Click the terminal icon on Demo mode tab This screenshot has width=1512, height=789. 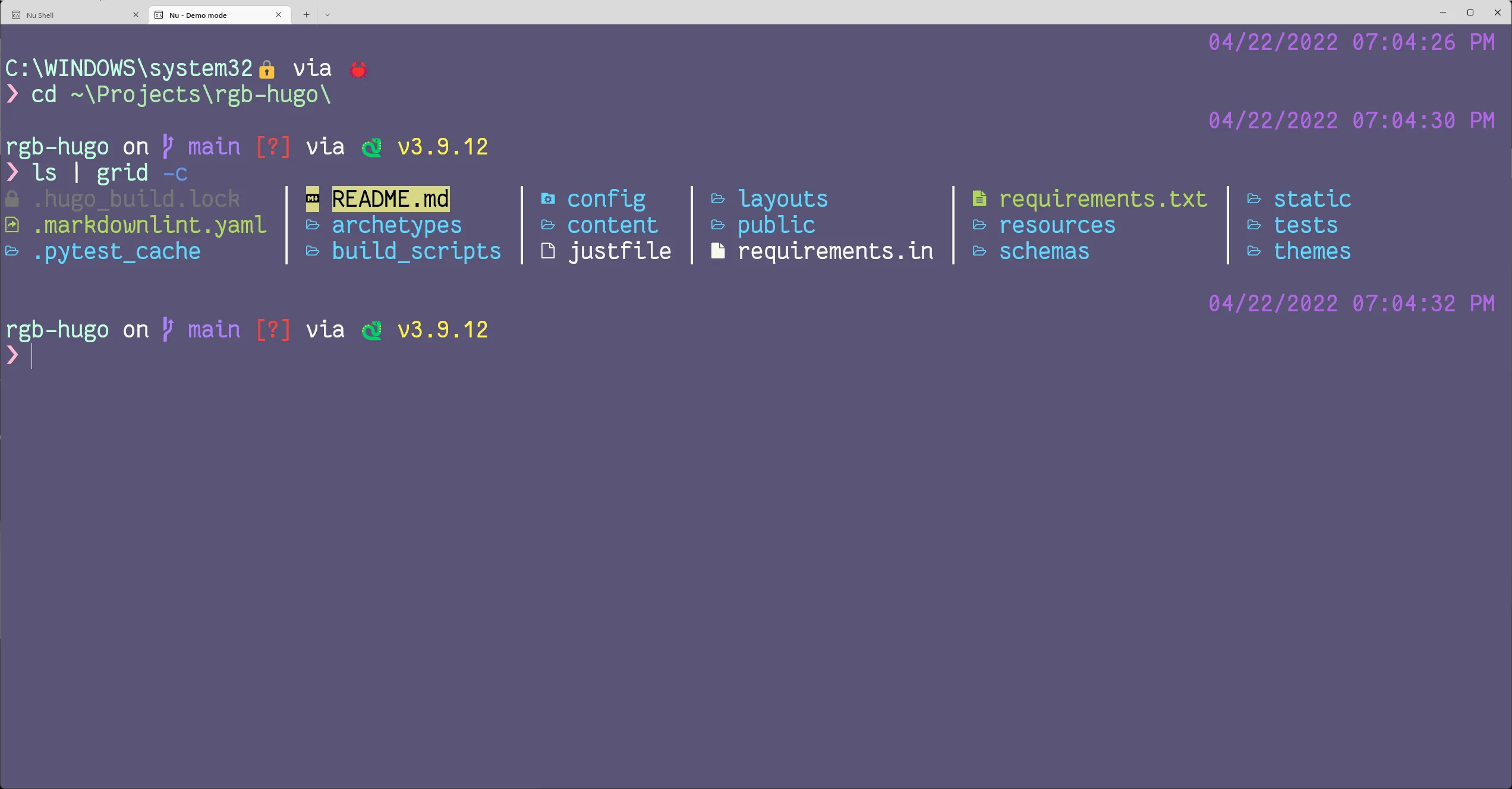coord(159,15)
